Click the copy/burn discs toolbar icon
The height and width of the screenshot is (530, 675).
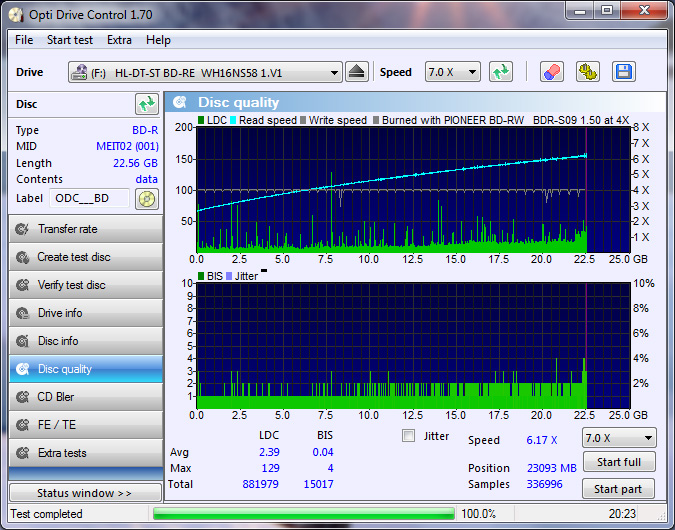(x=587, y=72)
